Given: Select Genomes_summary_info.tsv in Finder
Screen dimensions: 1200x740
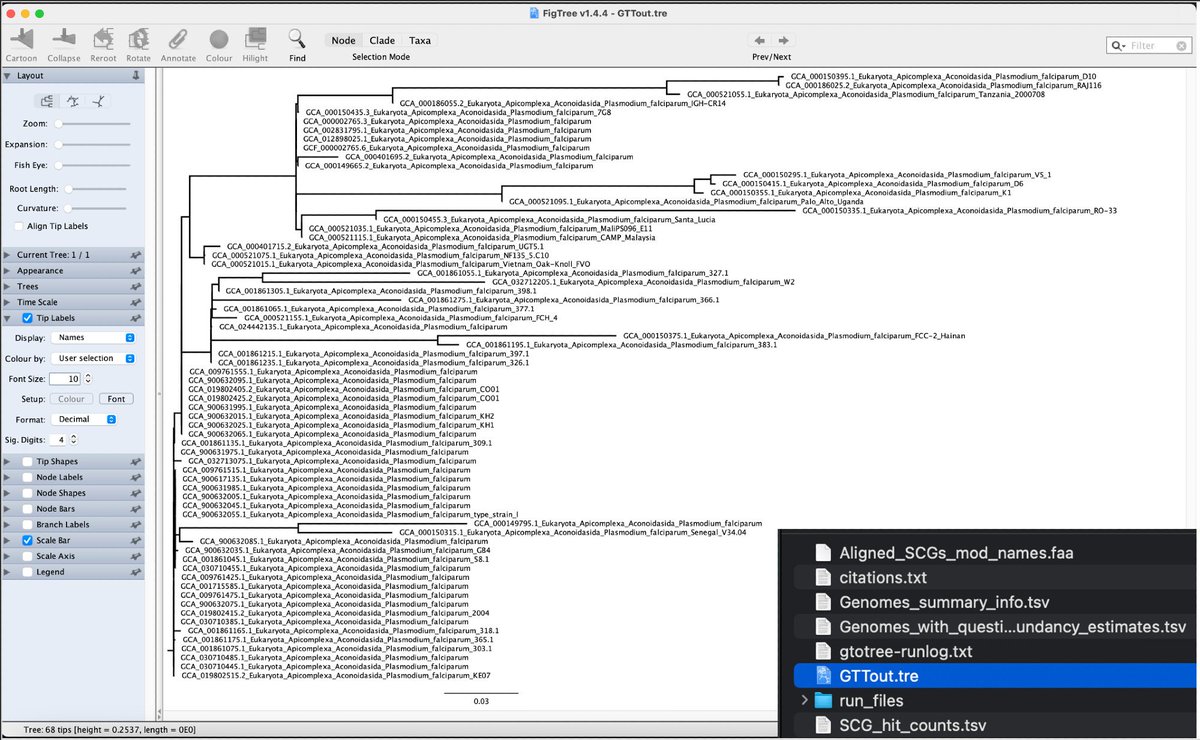Looking at the screenshot, I should tap(944, 602).
